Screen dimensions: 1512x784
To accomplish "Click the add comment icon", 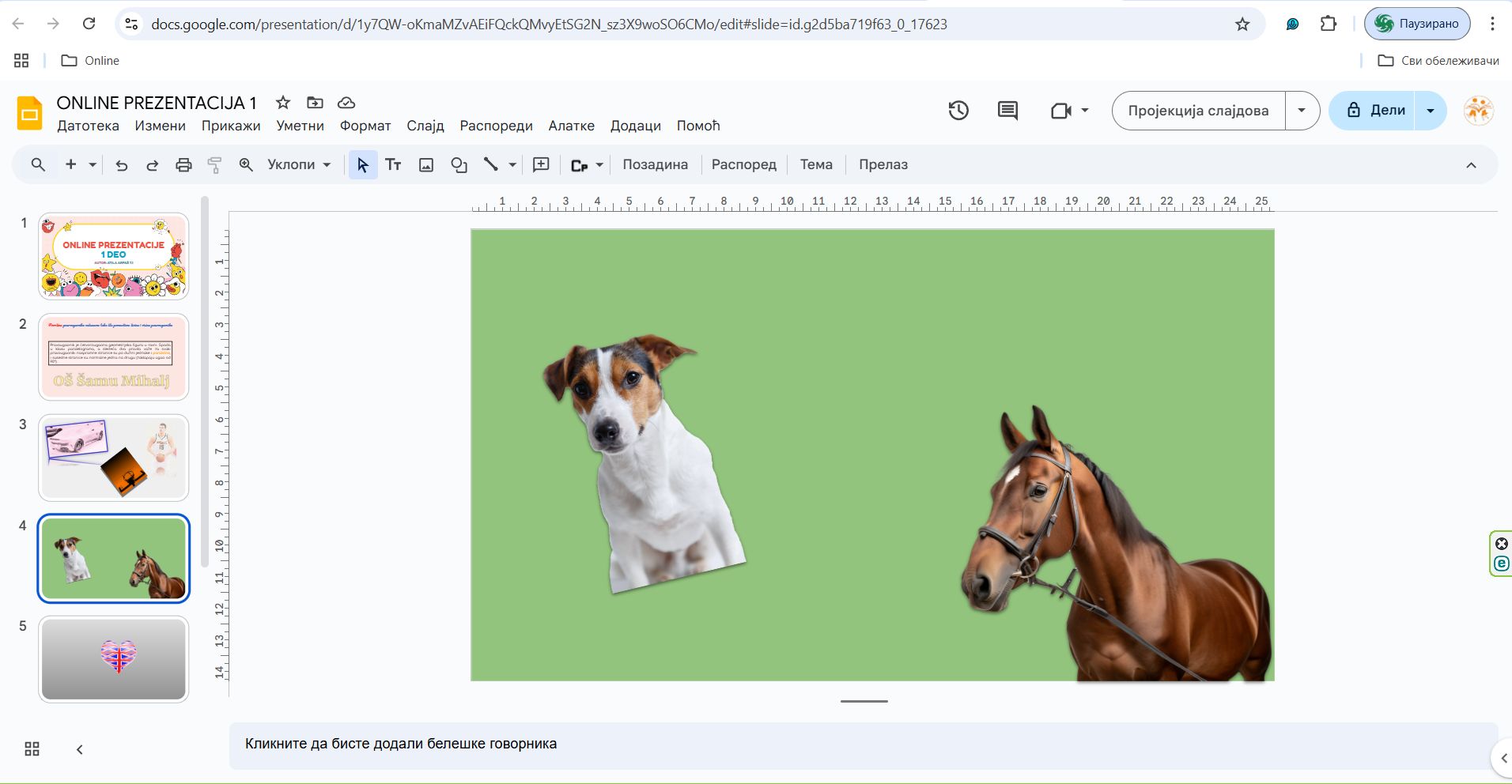I will 541,164.
